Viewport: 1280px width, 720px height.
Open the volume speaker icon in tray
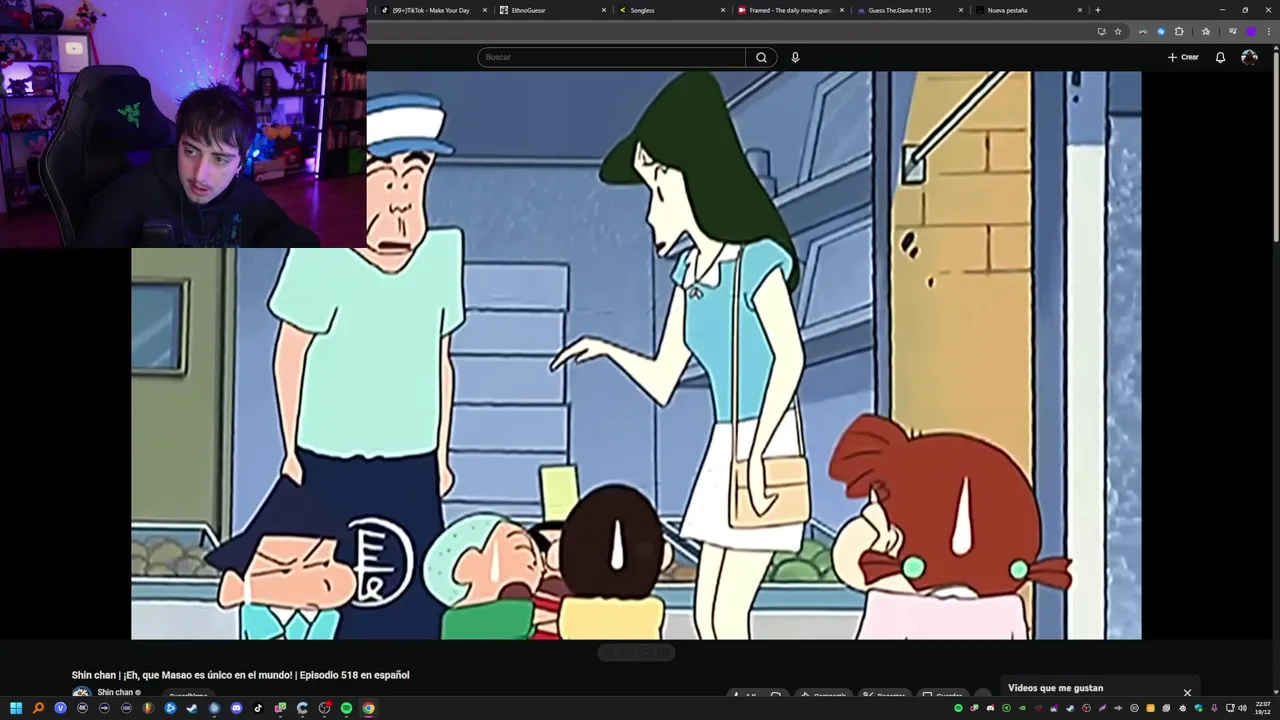1242,708
